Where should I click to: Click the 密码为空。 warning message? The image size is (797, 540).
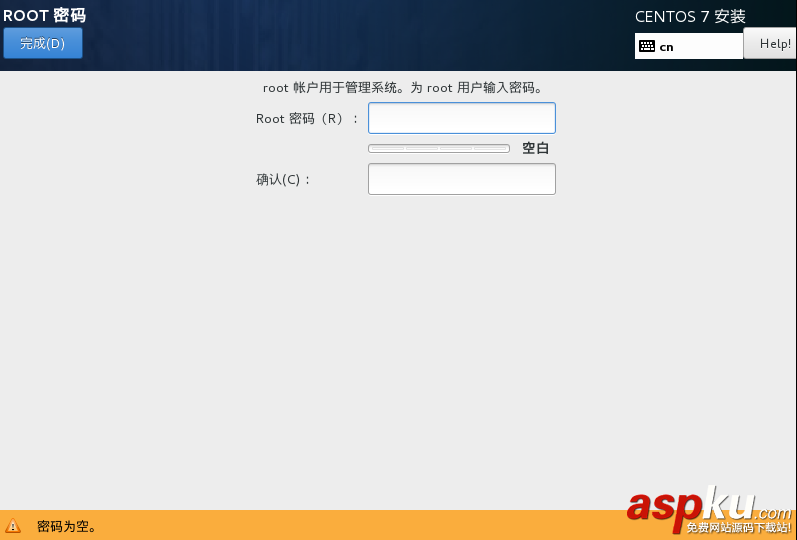pyautogui.click(x=67, y=526)
